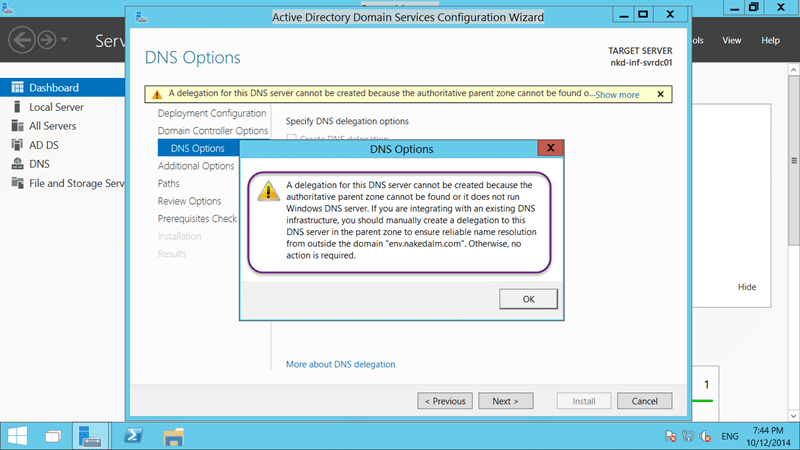This screenshot has width=800, height=450.
Task: Click the Dashboard grid icon
Action: pos(17,87)
